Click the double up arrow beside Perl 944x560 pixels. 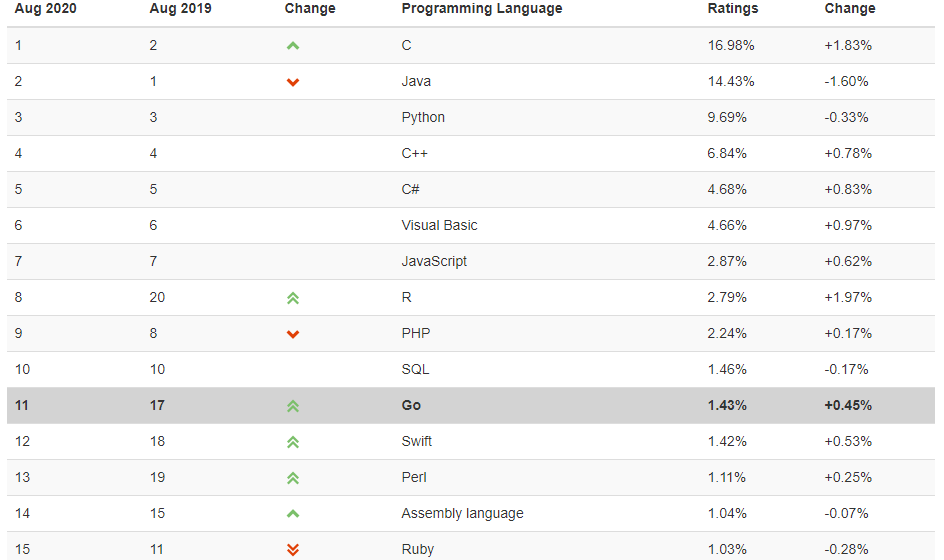[293, 478]
